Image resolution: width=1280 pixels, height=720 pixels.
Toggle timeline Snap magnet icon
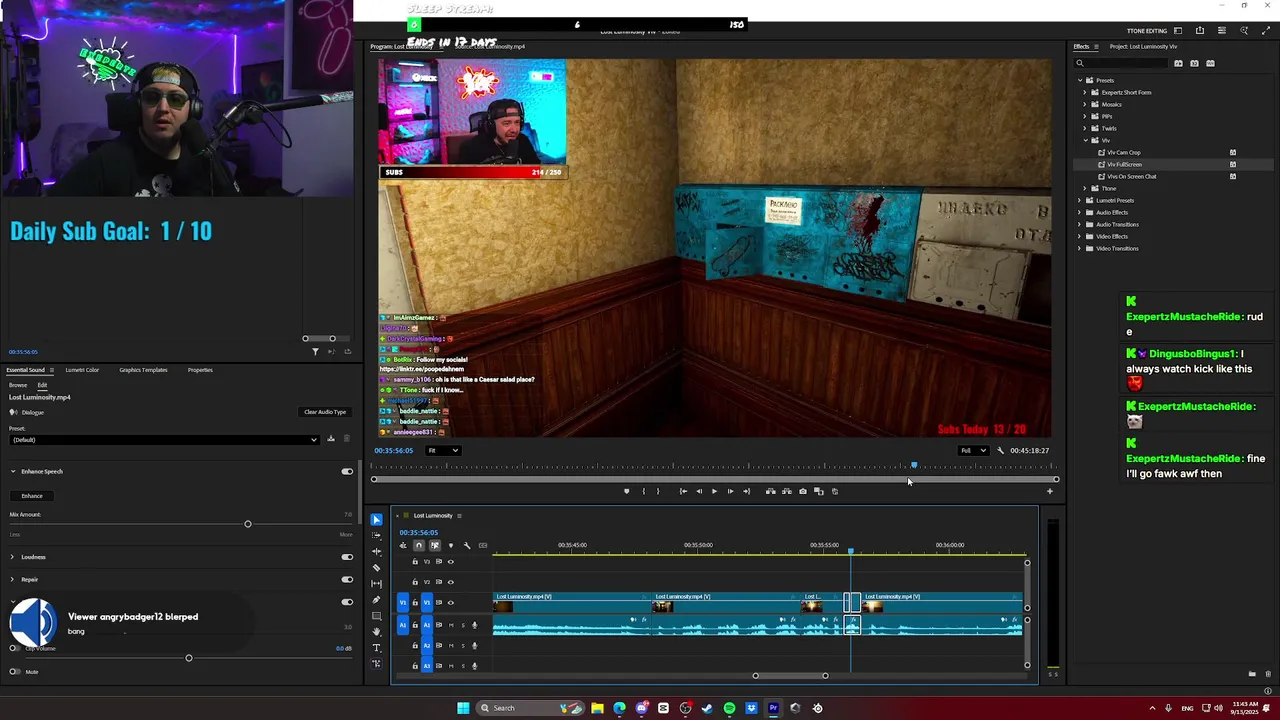(x=419, y=545)
